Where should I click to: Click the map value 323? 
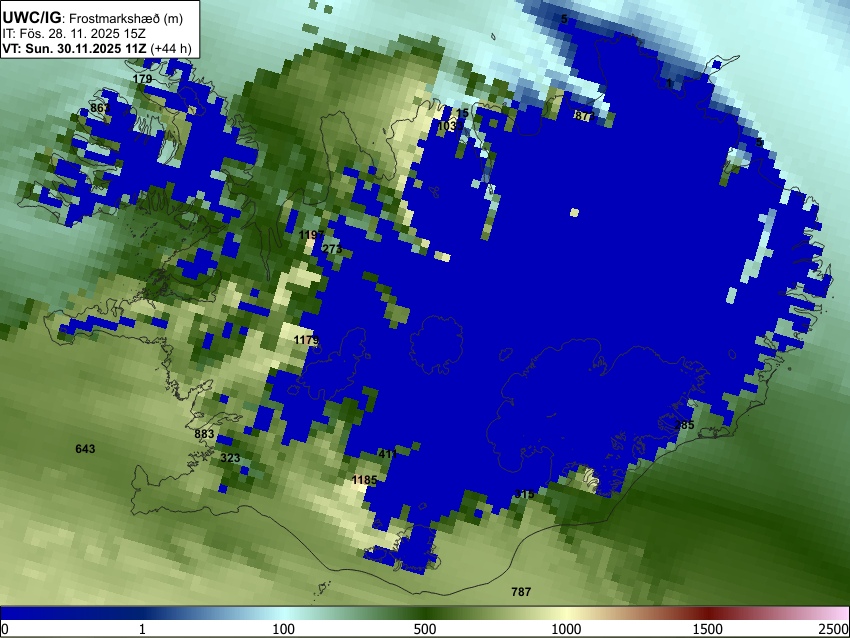[x=230, y=458]
